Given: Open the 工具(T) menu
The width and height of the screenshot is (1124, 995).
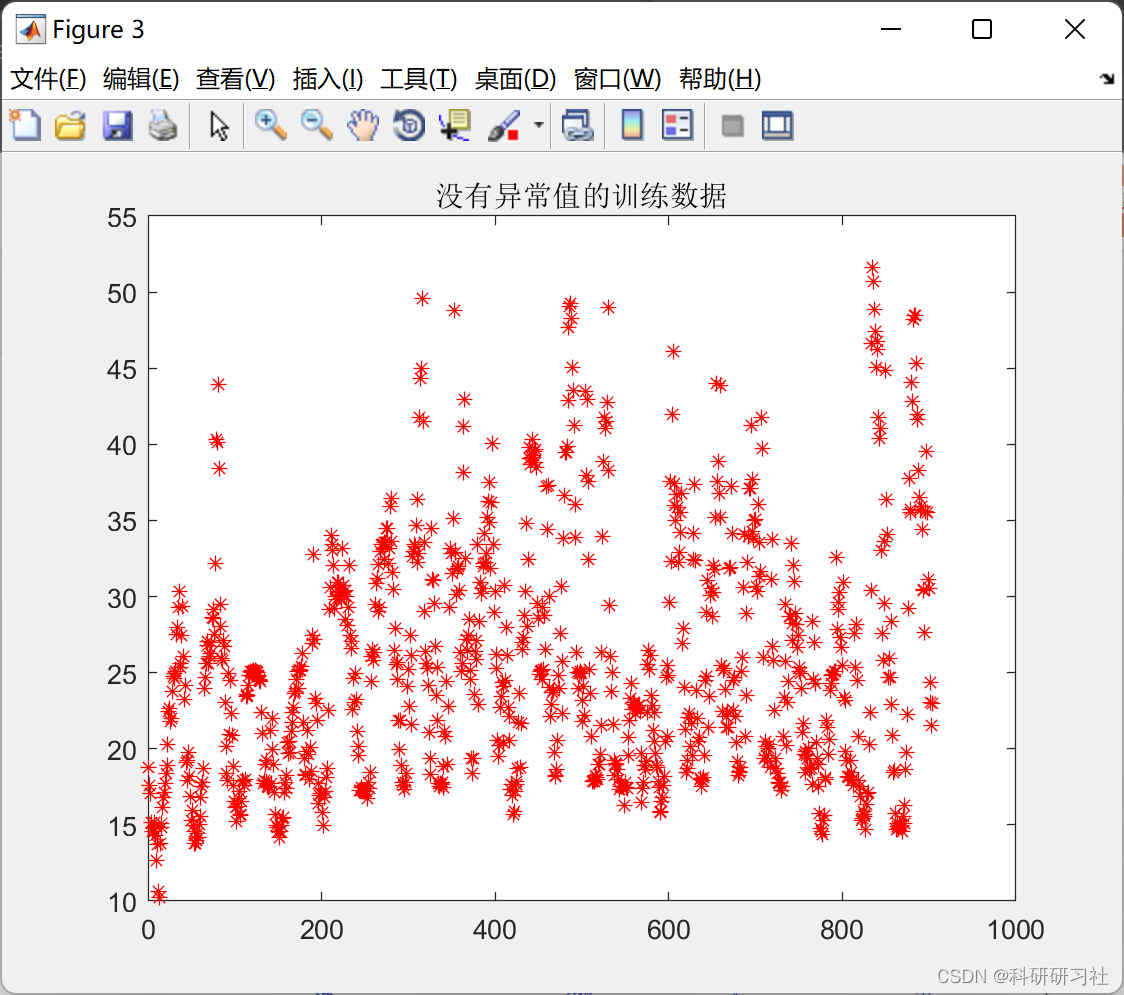Looking at the screenshot, I should click(419, 79).
